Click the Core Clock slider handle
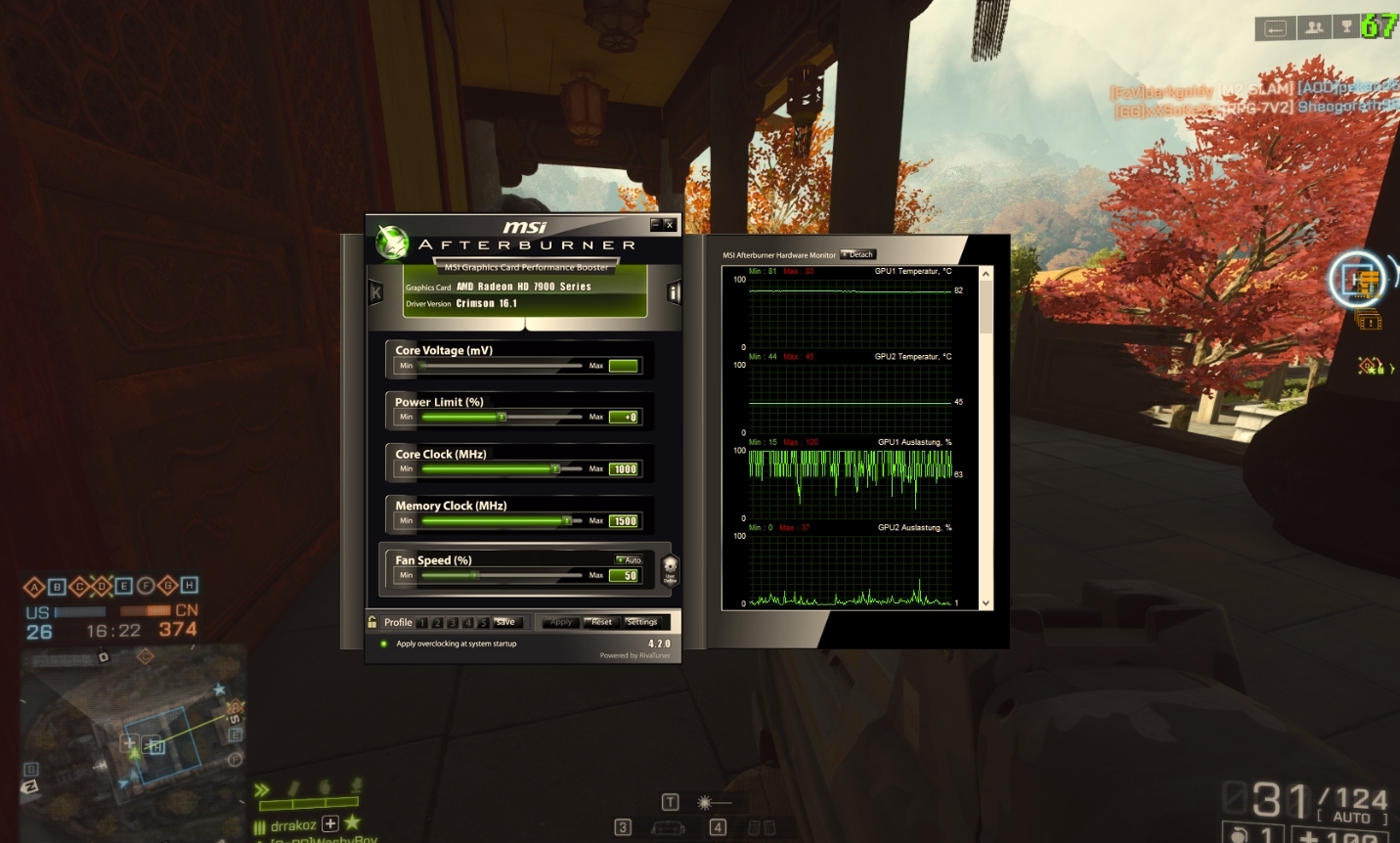Viewport: 1400px width, 843px height. (x=555, y=468)
